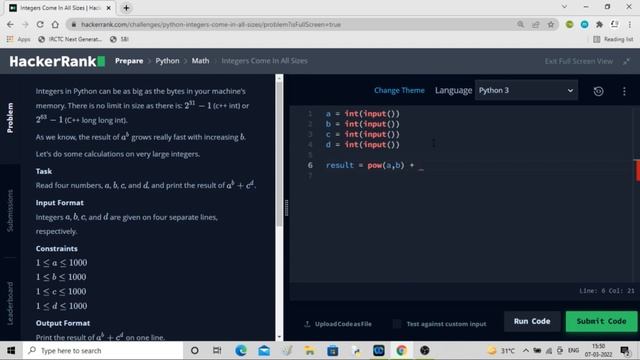This screenshot has height=360, width=640.
Task: Click the problem panel vertical scrollbar
Action: coord(279,153)
